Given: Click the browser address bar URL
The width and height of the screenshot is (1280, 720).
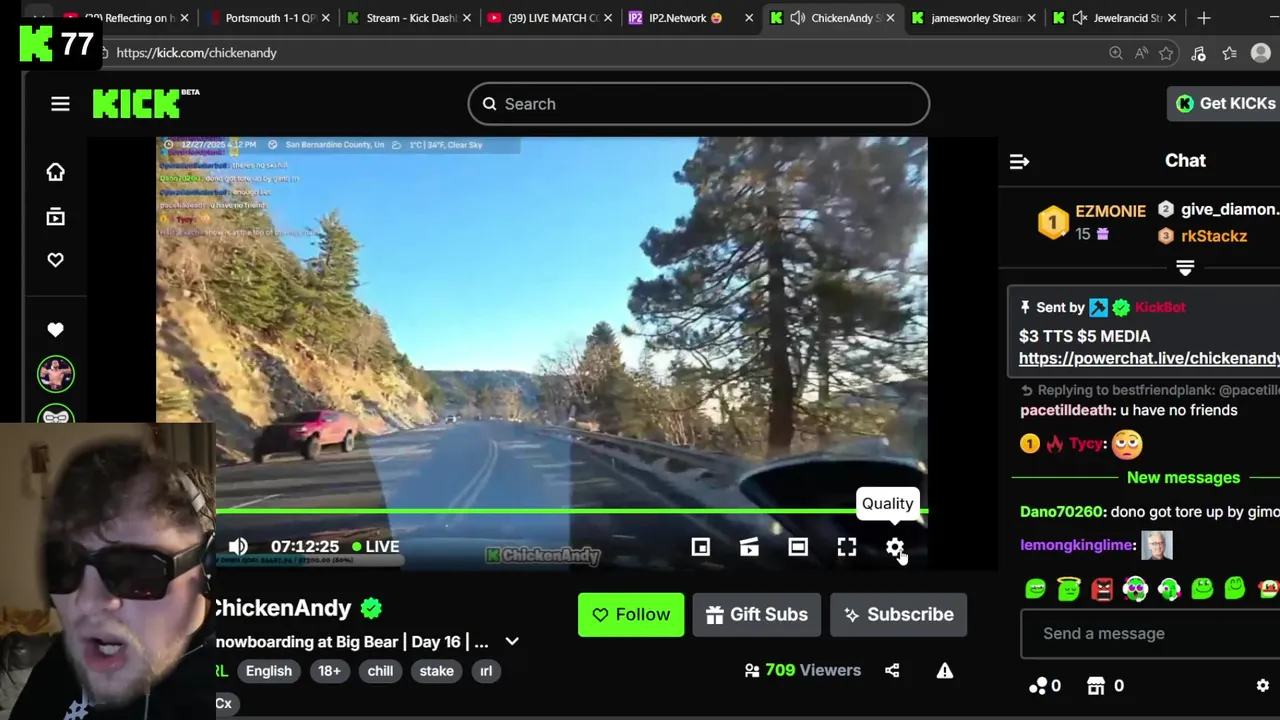Looking at the screenshot, I should pos(196,53).
